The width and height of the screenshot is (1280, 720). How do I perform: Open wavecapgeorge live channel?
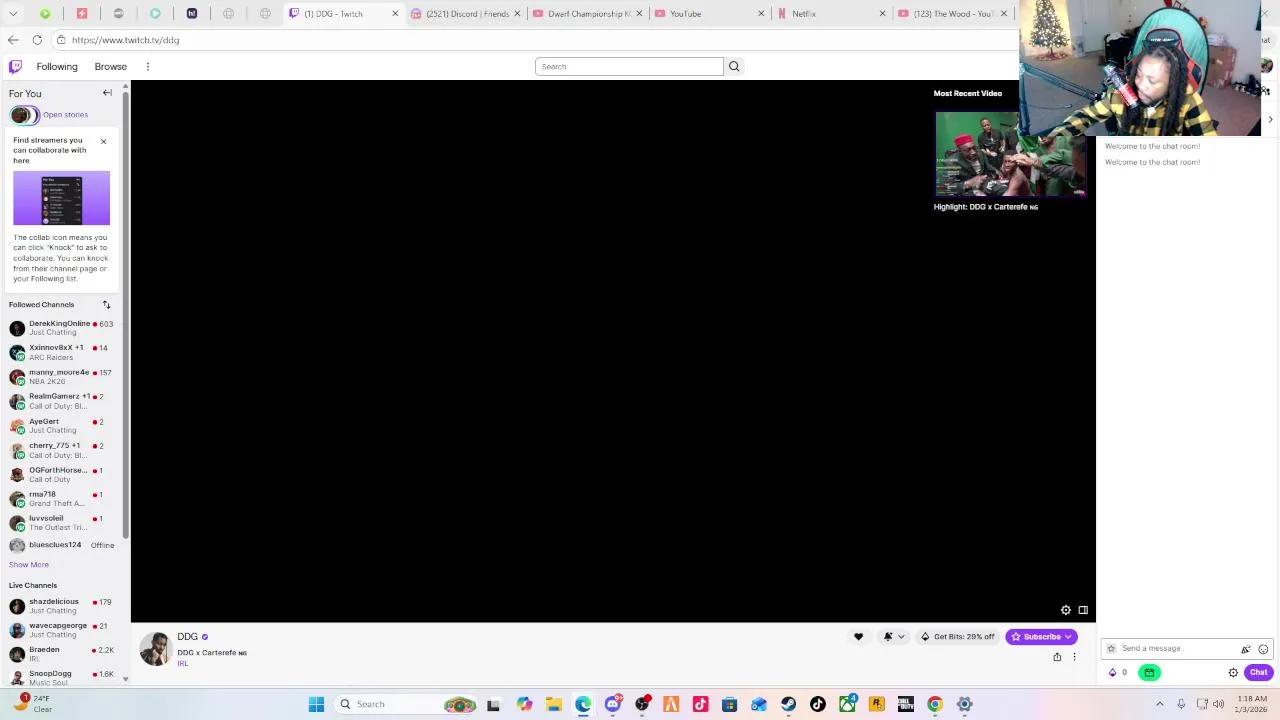(61, 630)
